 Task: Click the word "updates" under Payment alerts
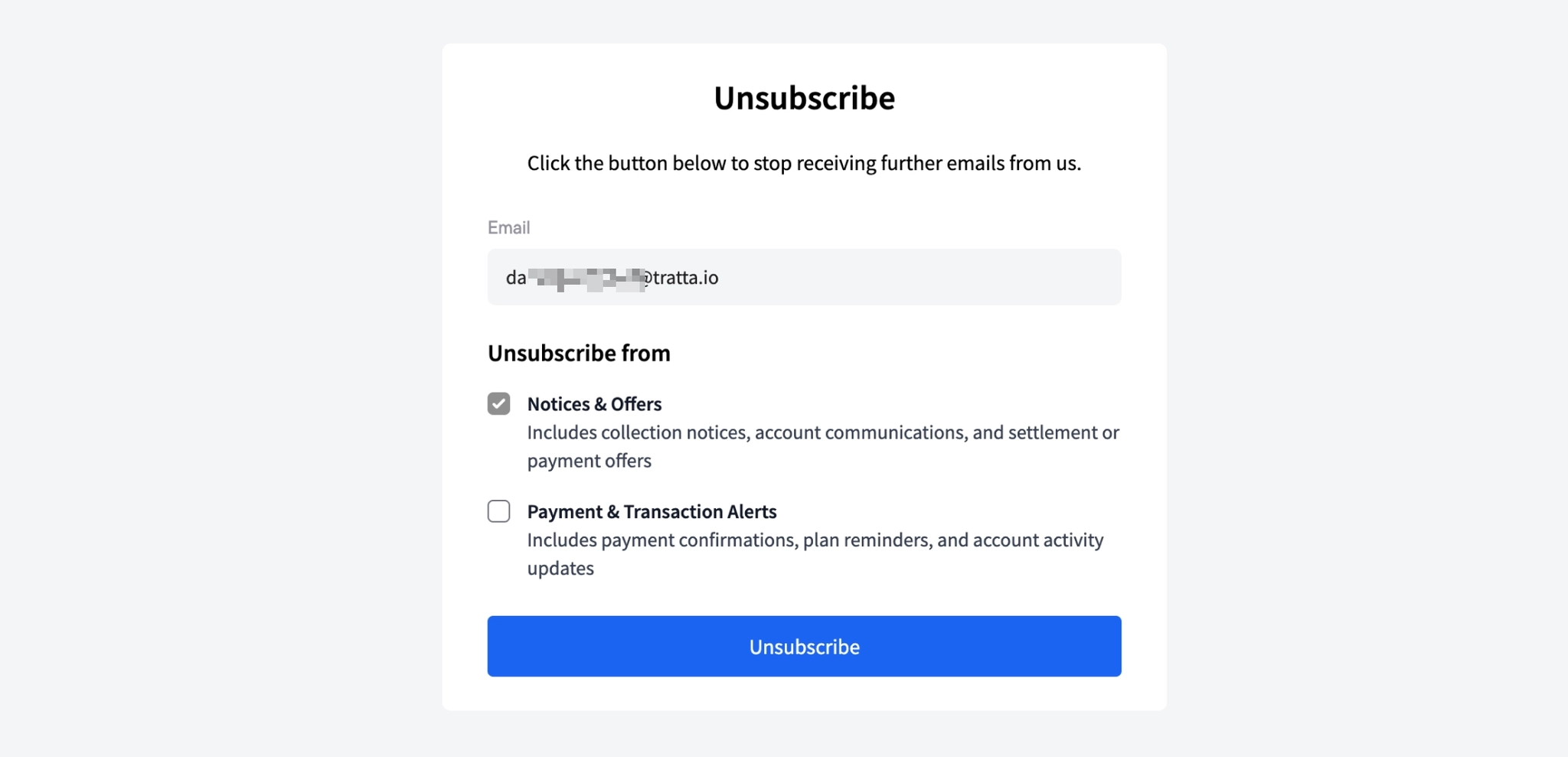(x=560, y=569)
